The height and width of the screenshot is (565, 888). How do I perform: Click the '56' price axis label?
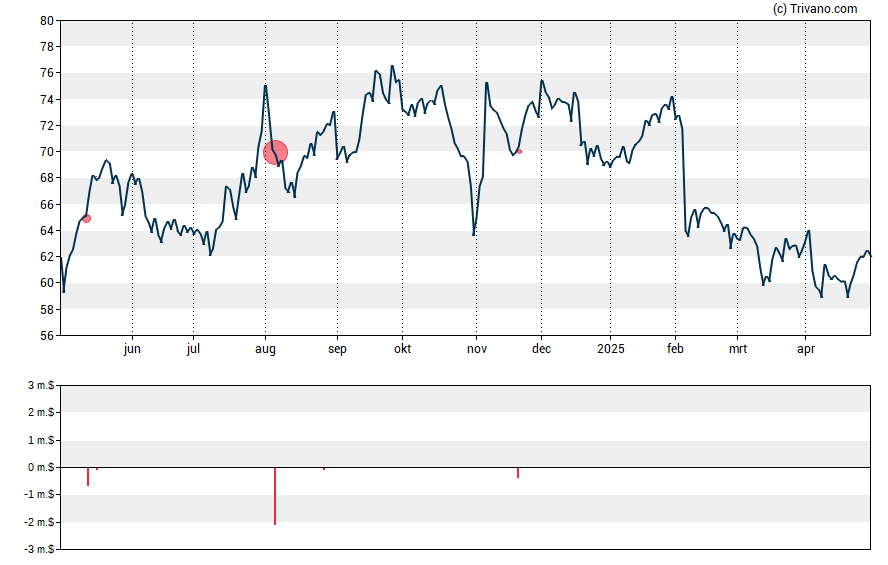pos(47,335)
